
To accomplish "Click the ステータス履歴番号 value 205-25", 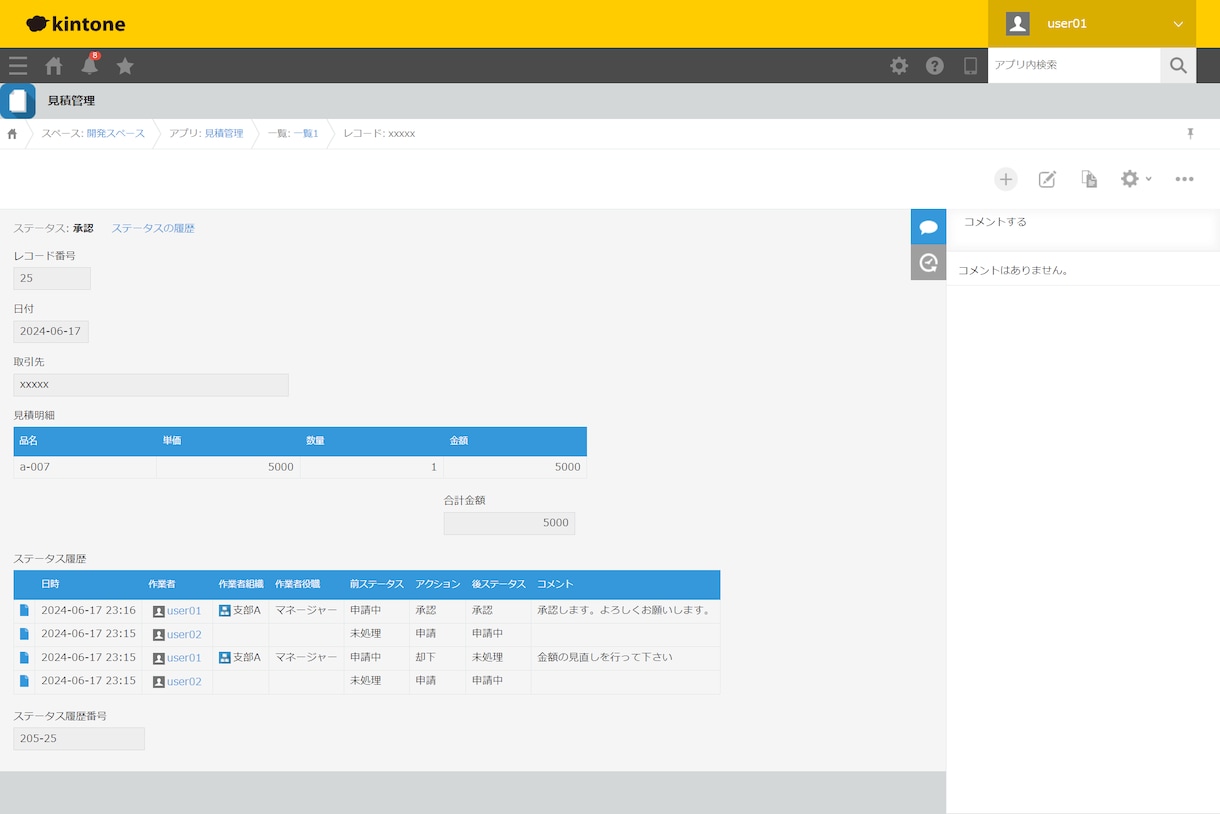I will (79, 739).
